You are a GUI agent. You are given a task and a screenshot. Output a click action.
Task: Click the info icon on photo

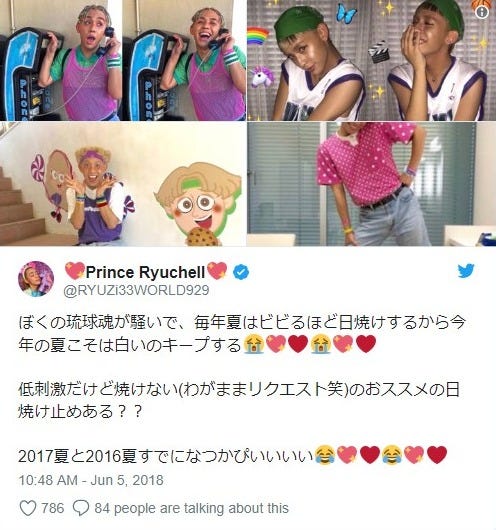click(481, 12)
